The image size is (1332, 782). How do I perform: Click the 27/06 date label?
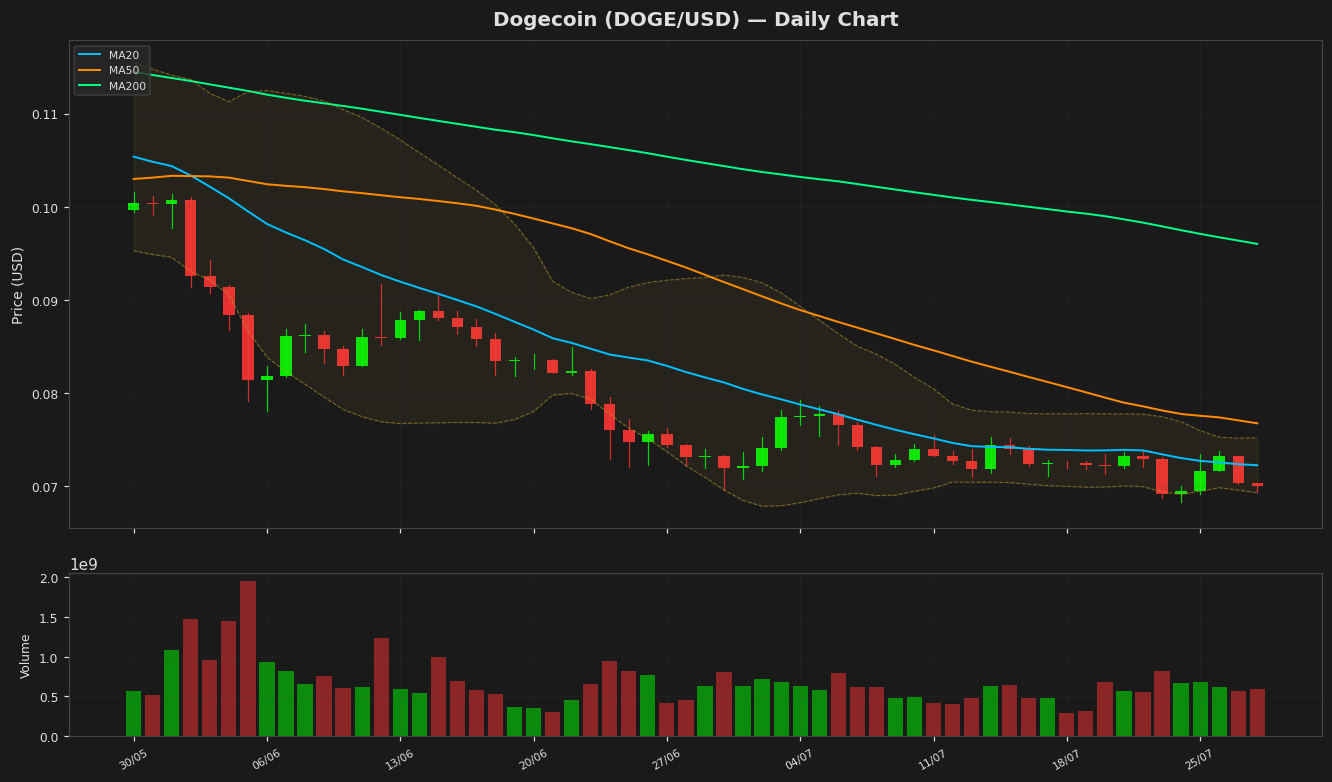coord(666,760)
